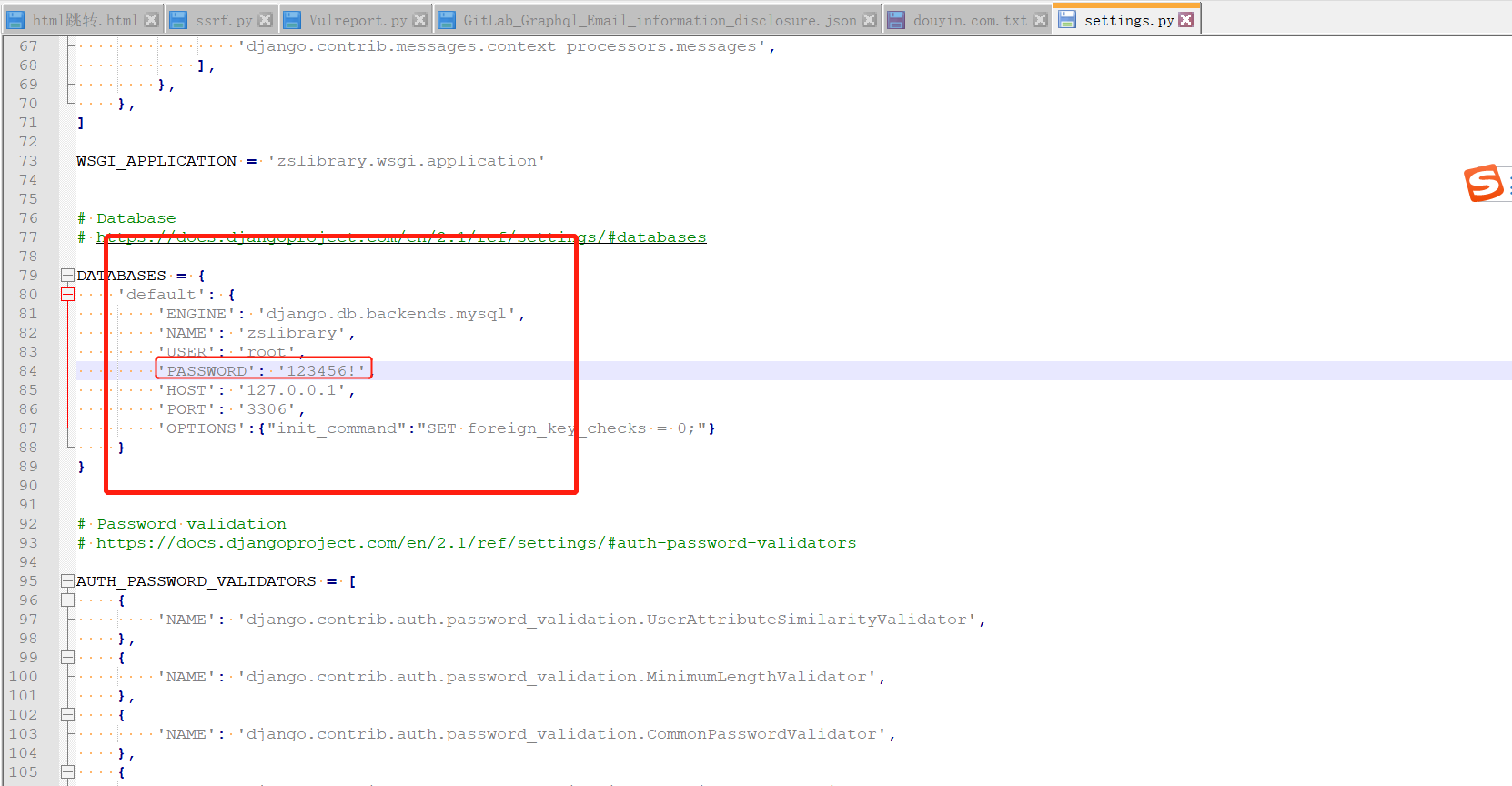Screen dimensions: 1512x786
Task: Click line number 84 in the margin
Action: pyautogui.click(x=28, y=371)
